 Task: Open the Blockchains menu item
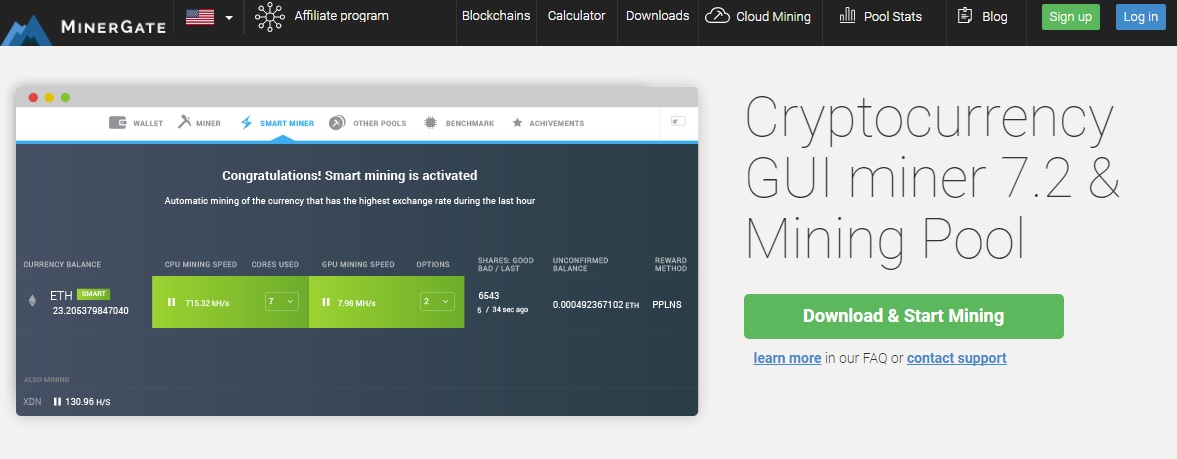coord(495,16)
